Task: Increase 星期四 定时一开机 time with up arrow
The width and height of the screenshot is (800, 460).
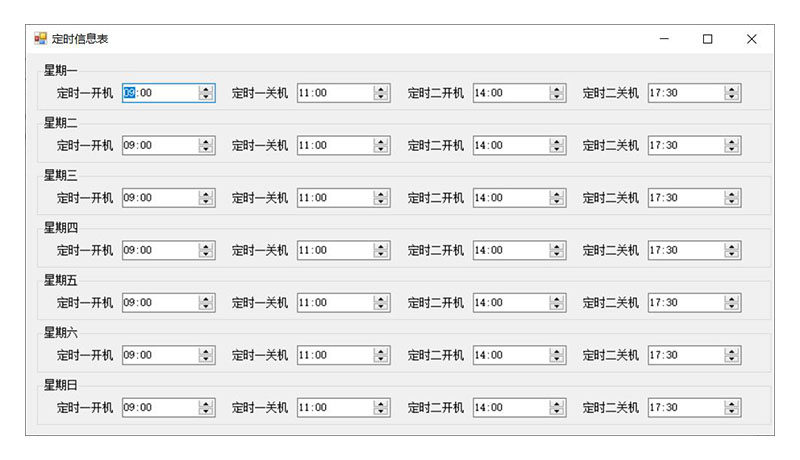Action: click(x=206, y=246)
